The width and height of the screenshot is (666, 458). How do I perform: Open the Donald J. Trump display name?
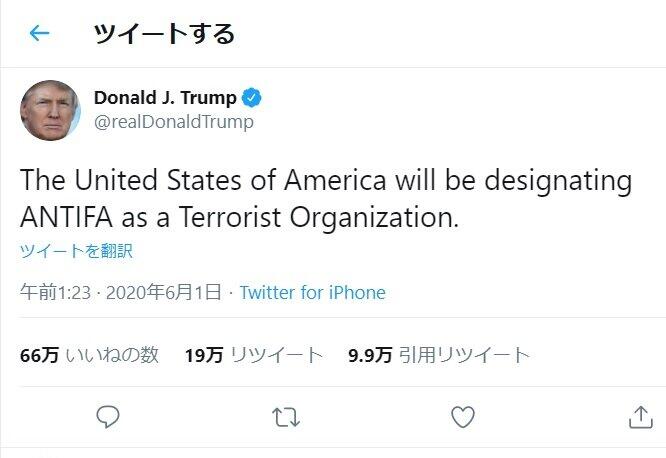coord(165,98)
